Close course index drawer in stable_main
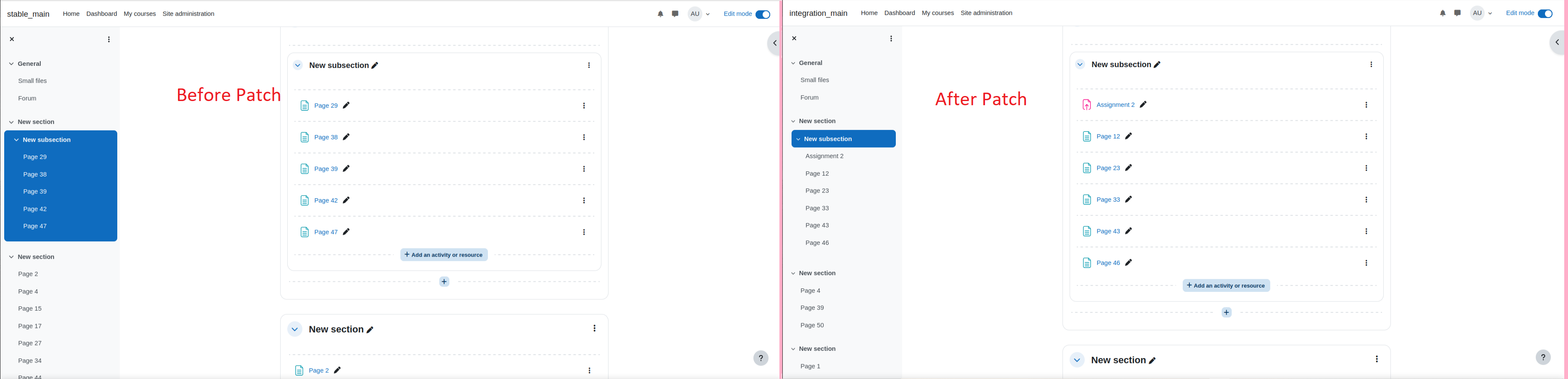1568x379 pixels. coord(12,39)
